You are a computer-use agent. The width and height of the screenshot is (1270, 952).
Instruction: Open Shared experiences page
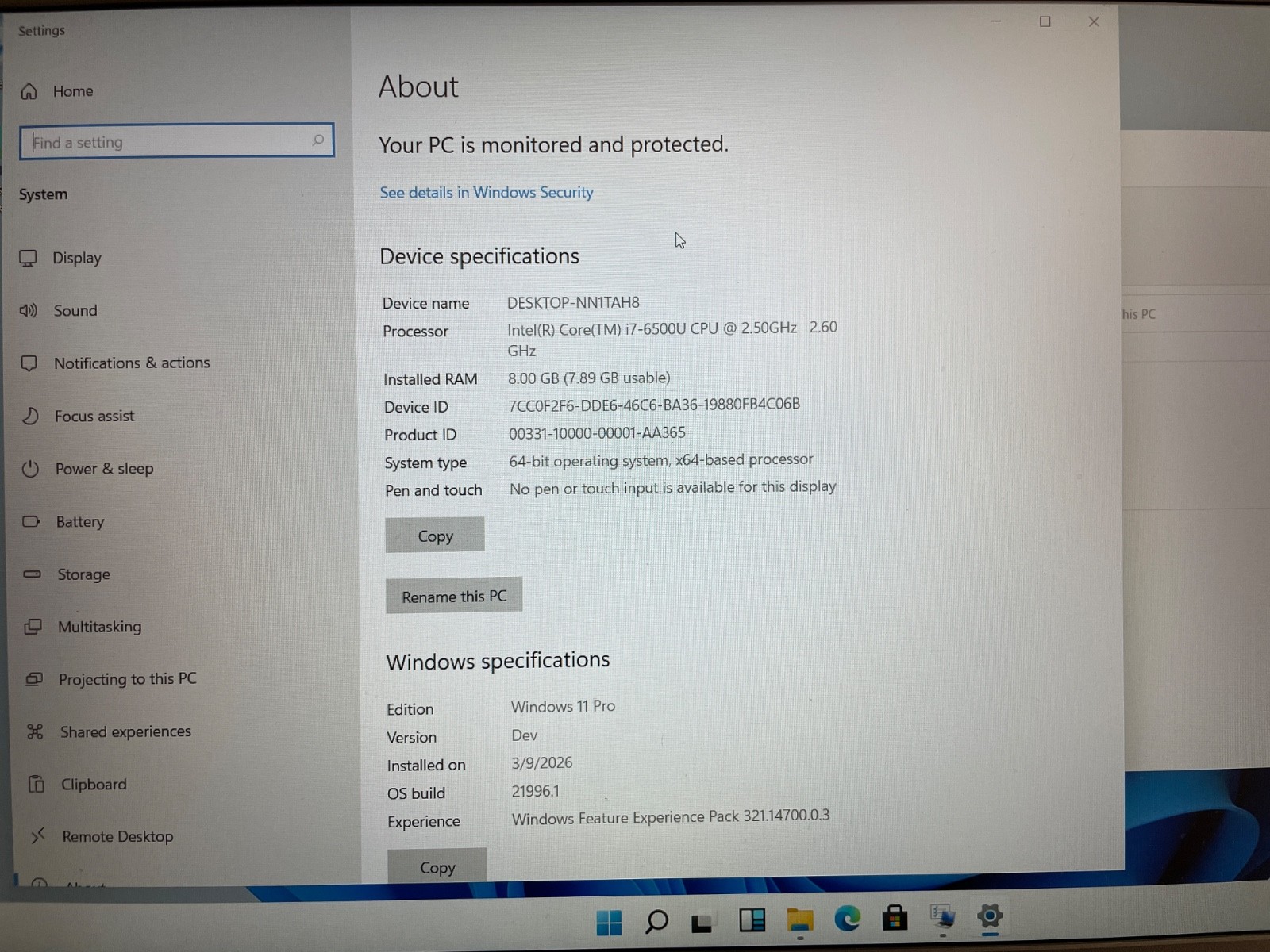pyautogui.click(x=125, y=731)
